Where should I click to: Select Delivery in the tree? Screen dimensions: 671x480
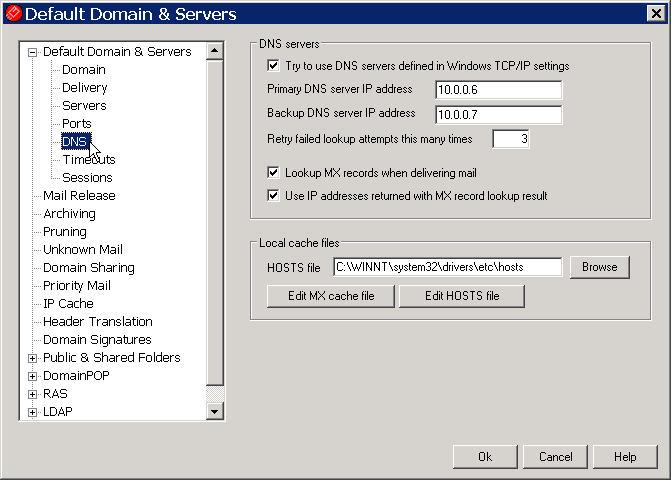point(85,88)
